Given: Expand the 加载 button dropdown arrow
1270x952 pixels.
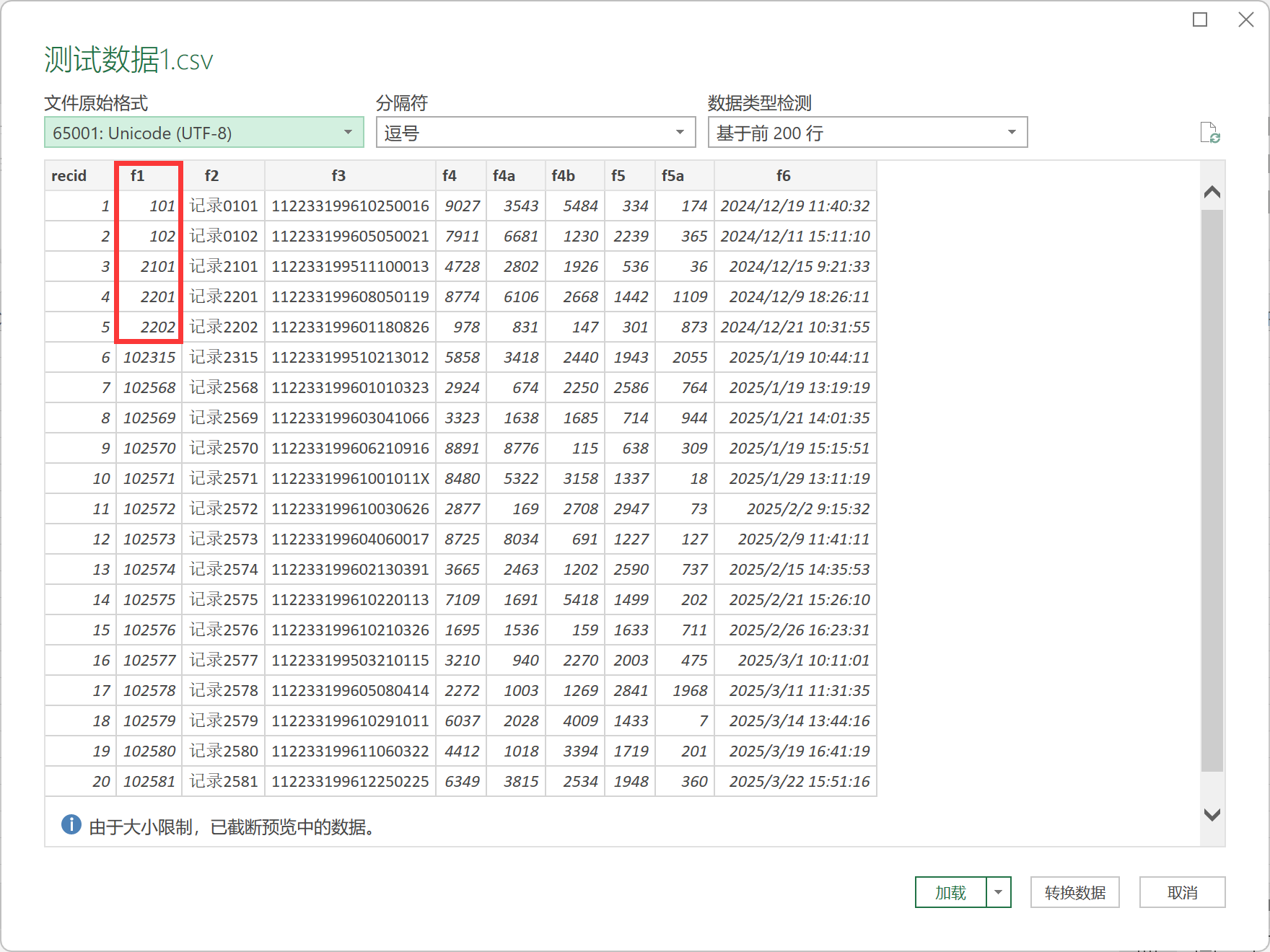Looking at the screenshot, I should point(999,892).
